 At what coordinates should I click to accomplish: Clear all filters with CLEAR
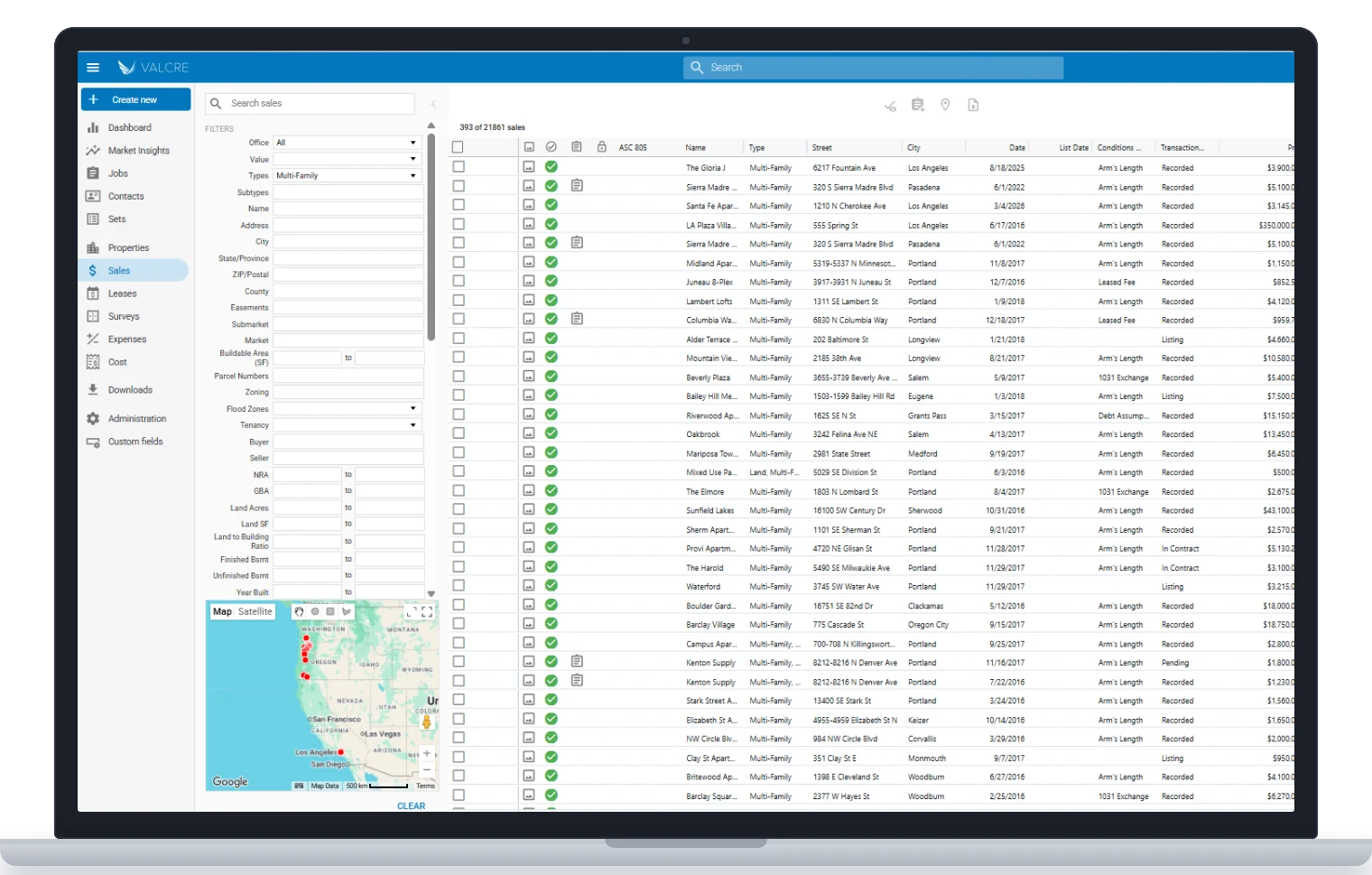point(411,806)
